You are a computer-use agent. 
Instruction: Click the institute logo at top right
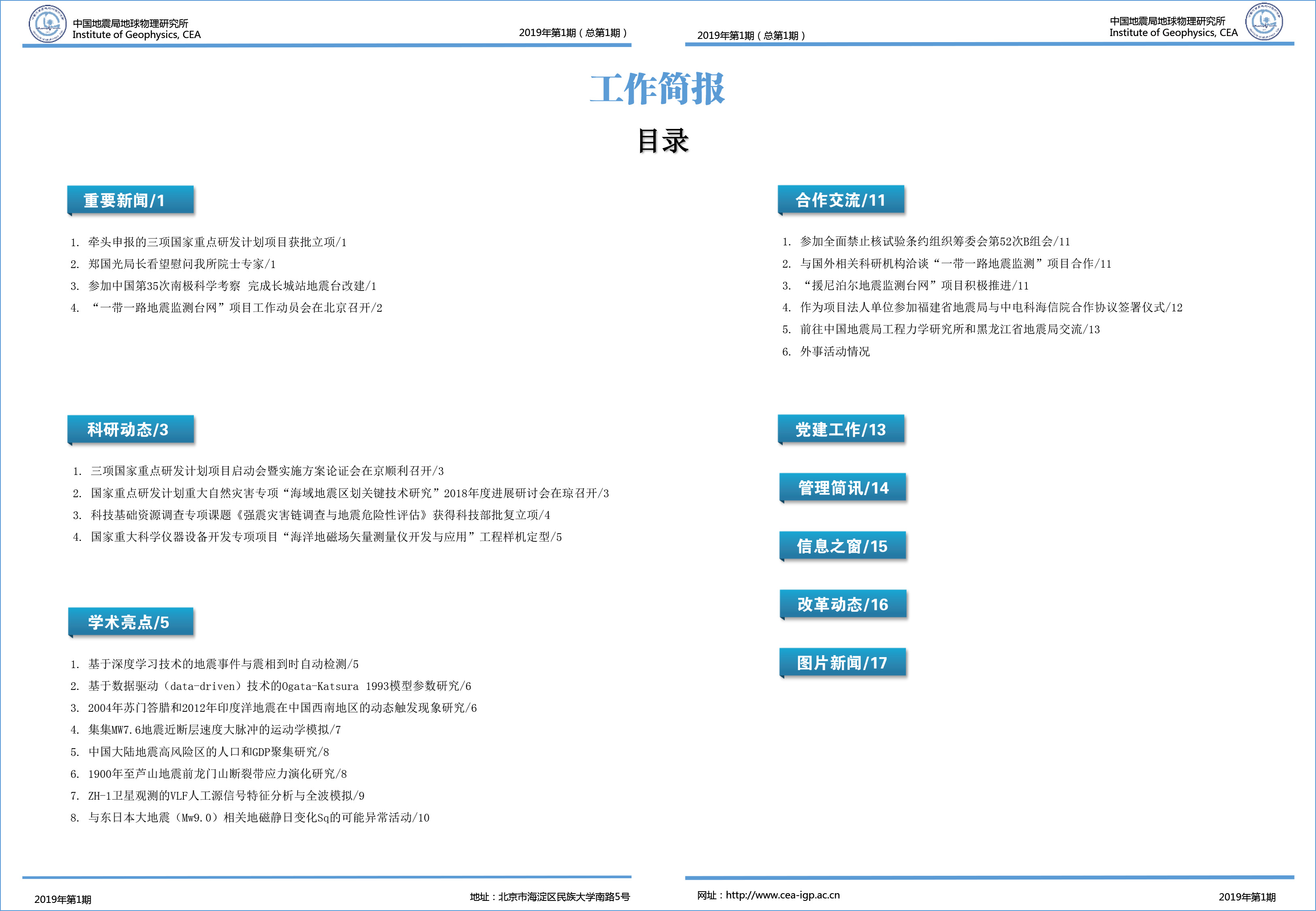coord(1264,22)
